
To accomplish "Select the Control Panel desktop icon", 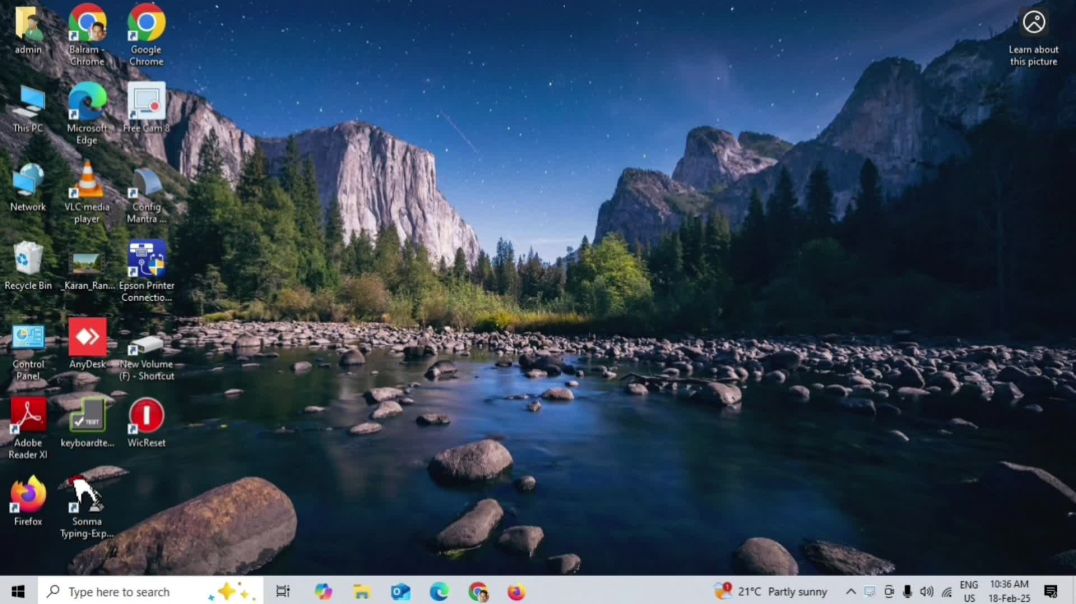I will point(28,349).
